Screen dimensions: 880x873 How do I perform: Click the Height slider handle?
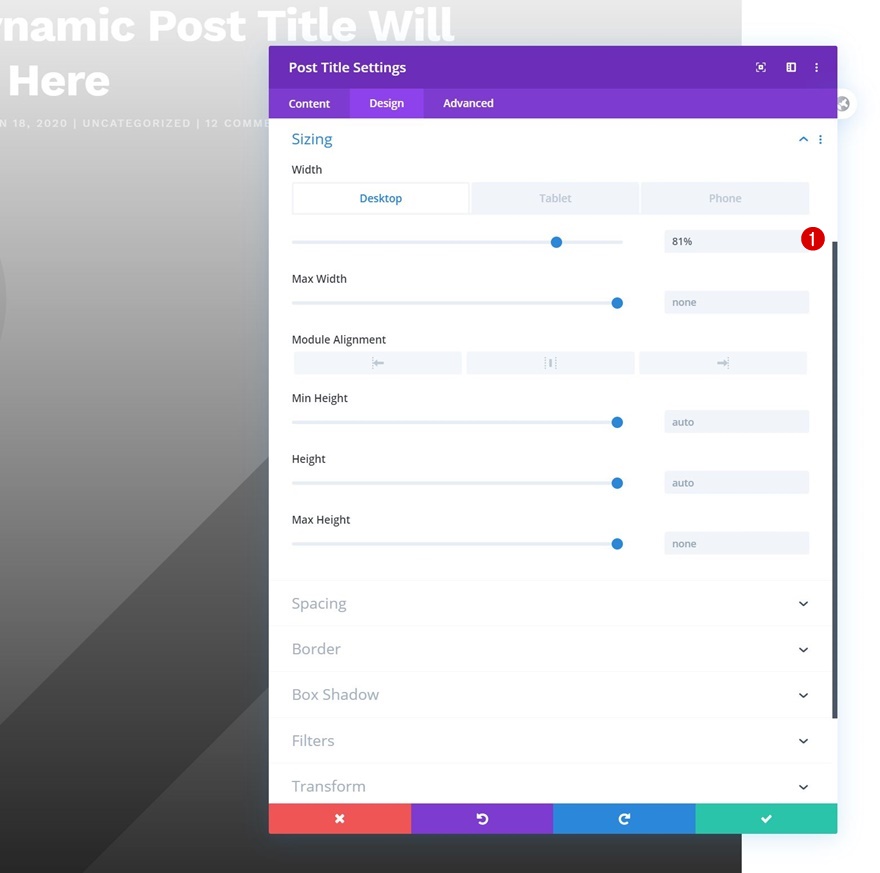click(x=617, y=483)
